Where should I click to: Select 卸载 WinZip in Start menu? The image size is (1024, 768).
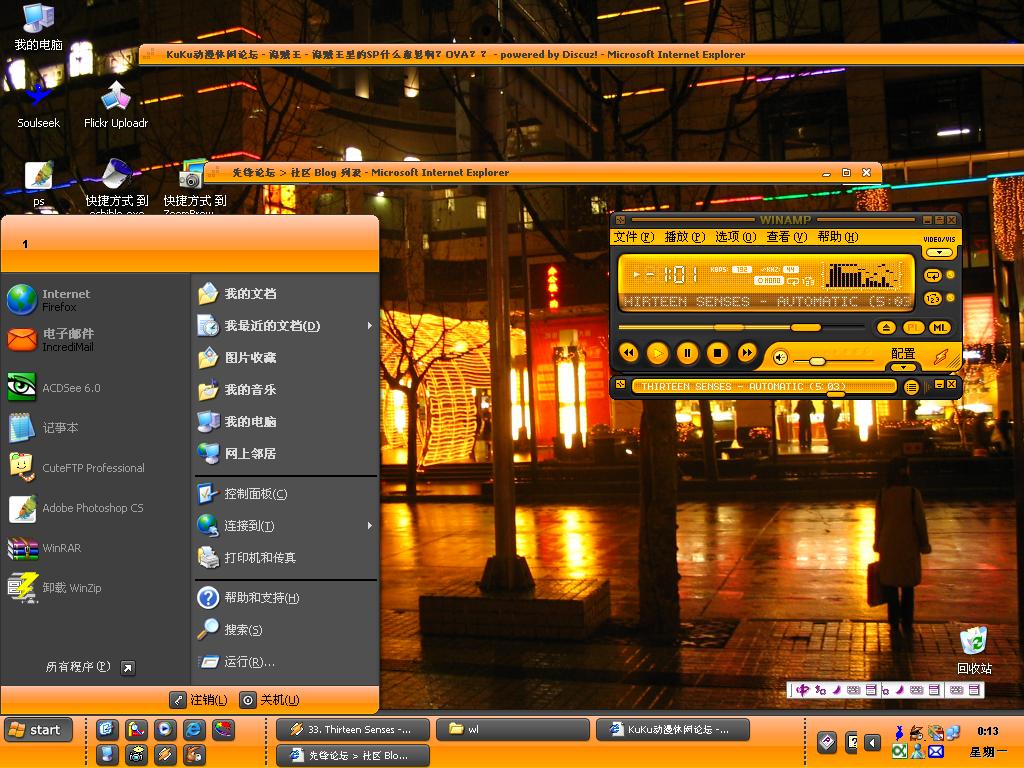[95, 588]
